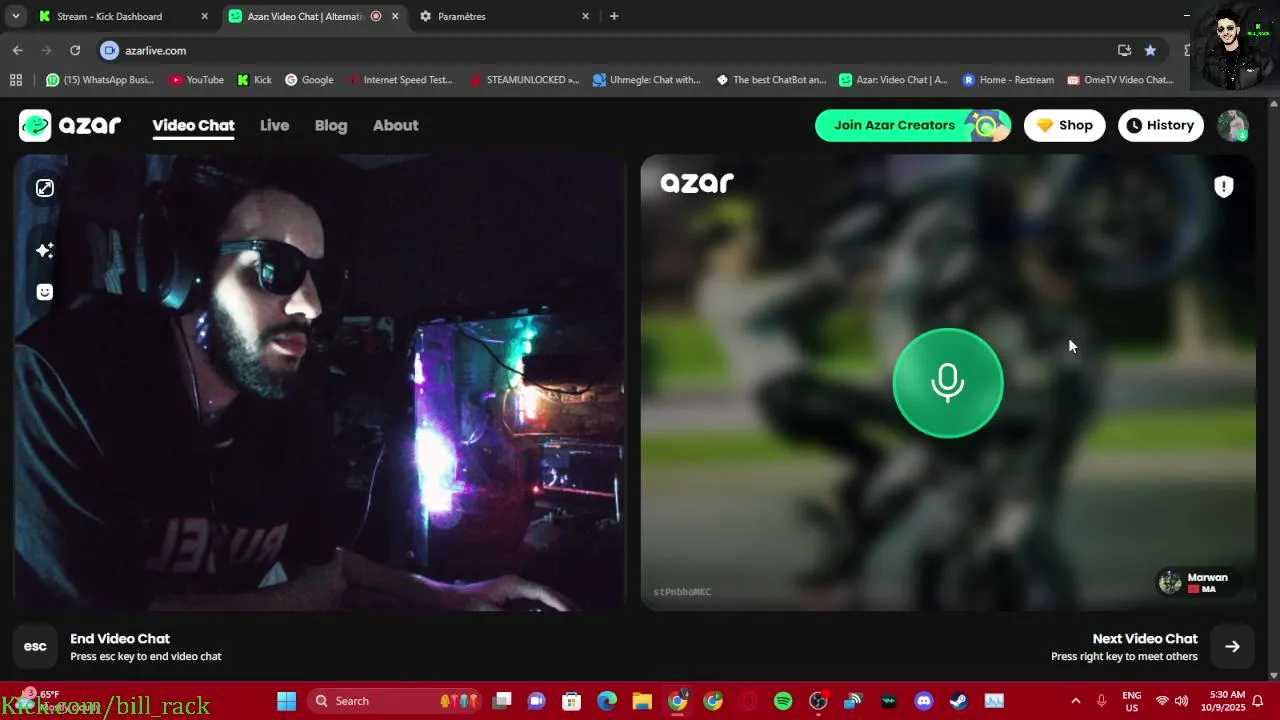Open Microsoft Store from taskbar
Image resolution: width=1280 pixels, height=720 pixels.
(572, 701)
